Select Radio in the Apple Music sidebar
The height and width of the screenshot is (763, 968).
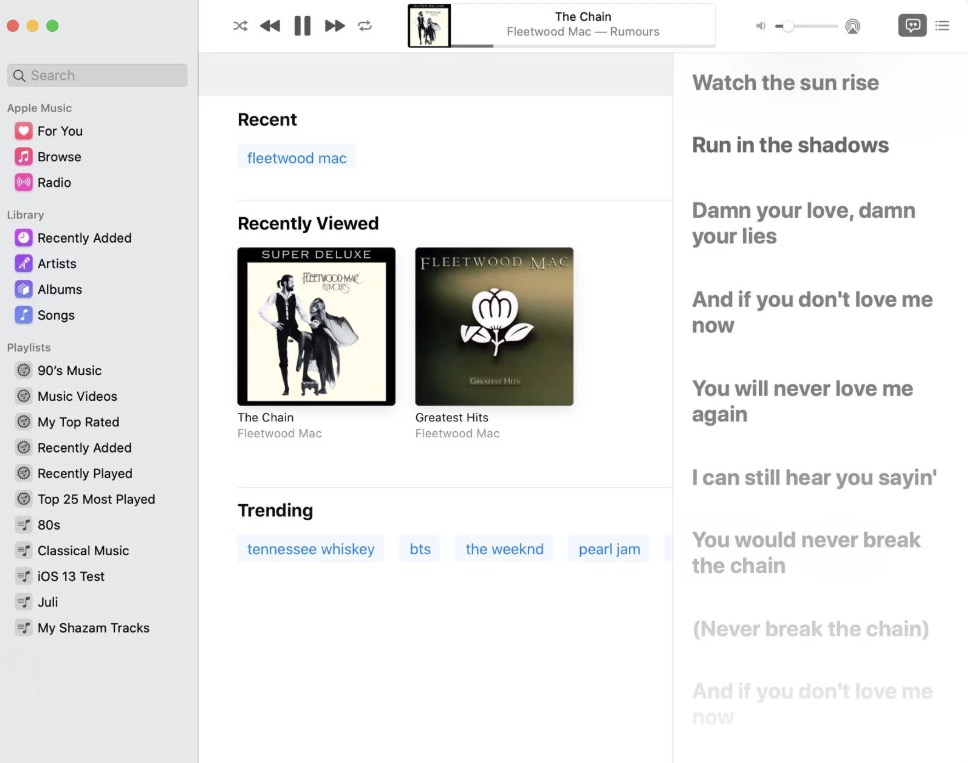point(58,182)
